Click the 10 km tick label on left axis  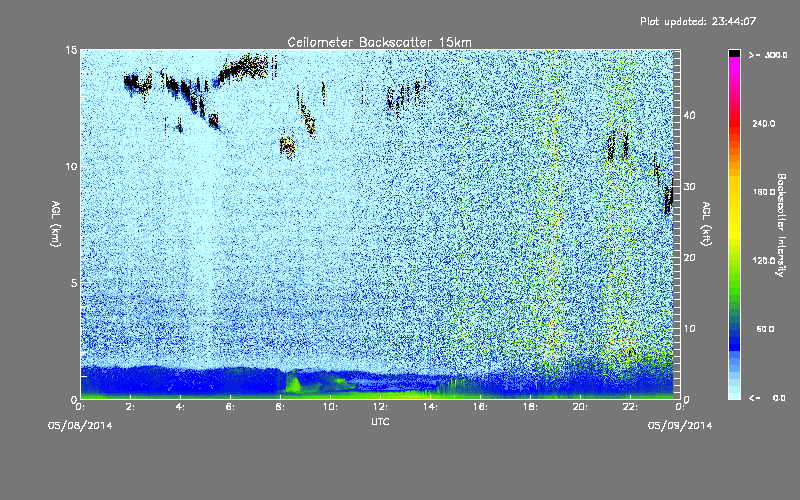click(71, 166)
